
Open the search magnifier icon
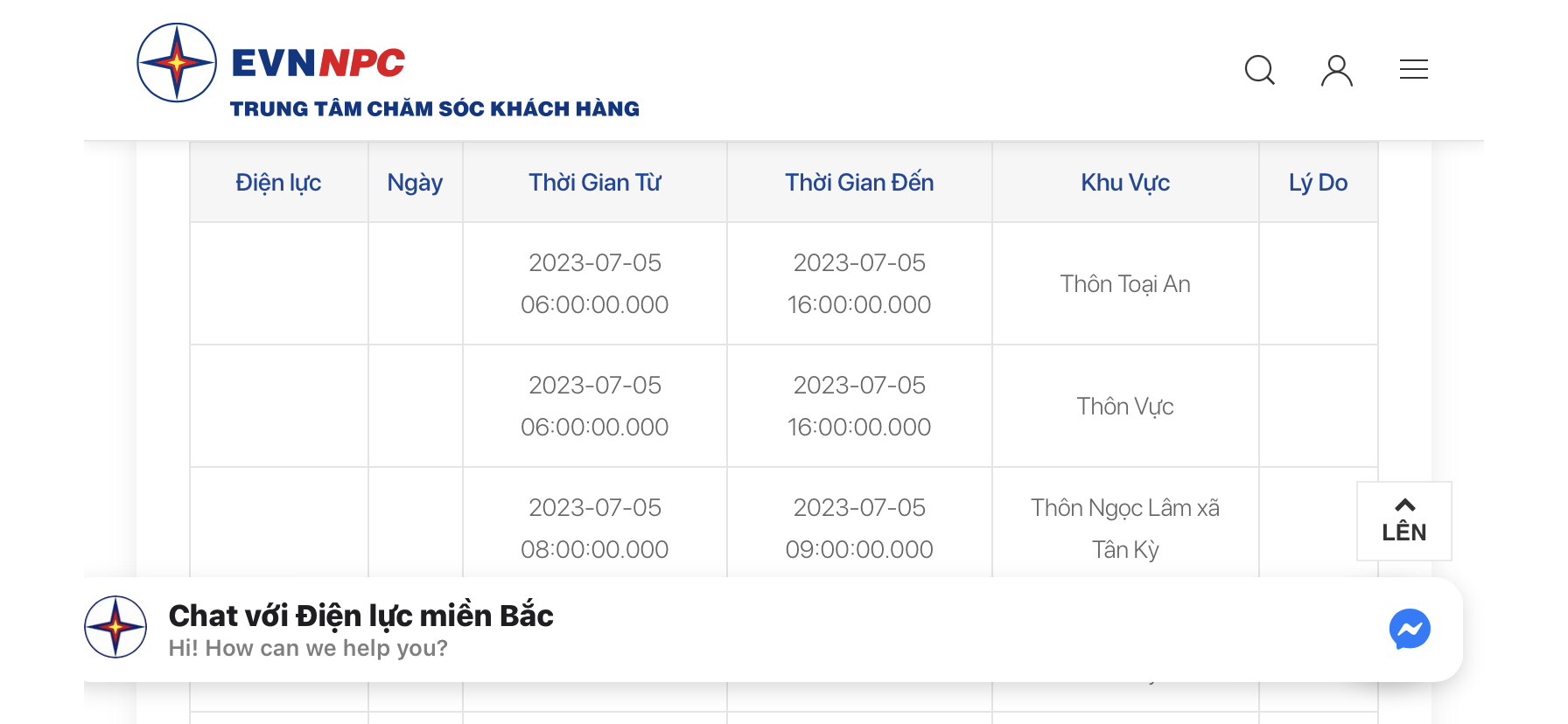pyautogui.click(x=1260, y=70)
